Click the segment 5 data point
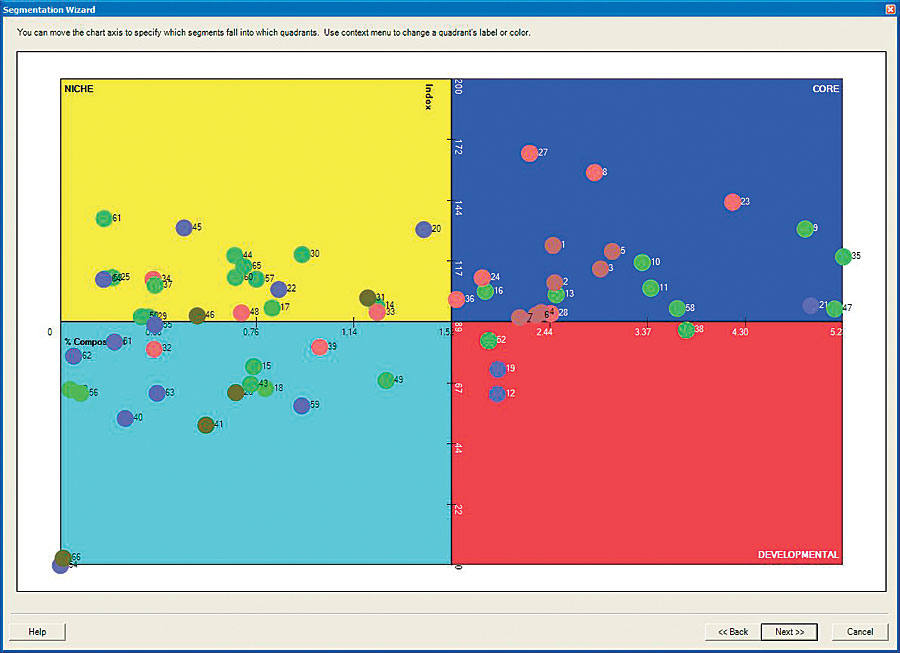 [612, 251]
